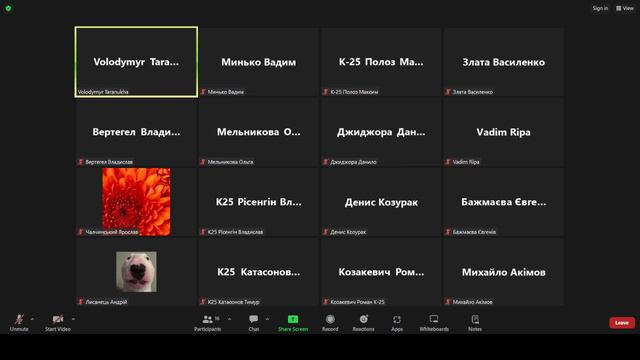Image resolution: width=640 pixels, height=360 pixels.
Task: Click the large name К25 Рісенгін Вл...
Action: pos(259,202)
